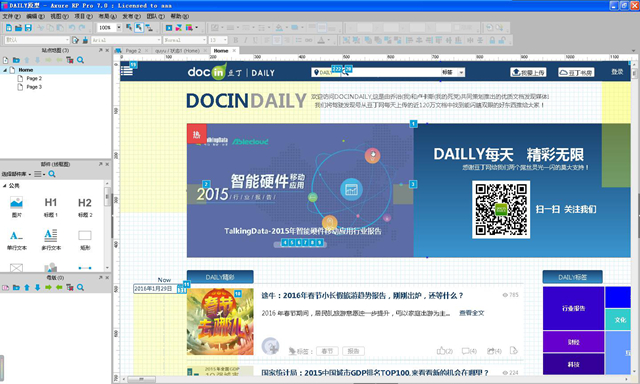Select Page 3 in the sitemap tree
This screenshot has height=384, width=640.
(34, 87)
